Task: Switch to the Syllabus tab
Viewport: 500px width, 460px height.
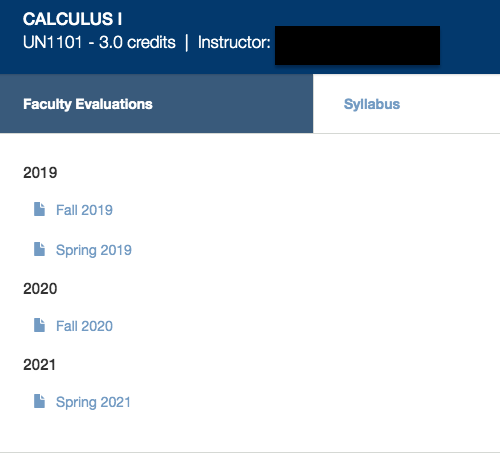Action: point(406,104)
